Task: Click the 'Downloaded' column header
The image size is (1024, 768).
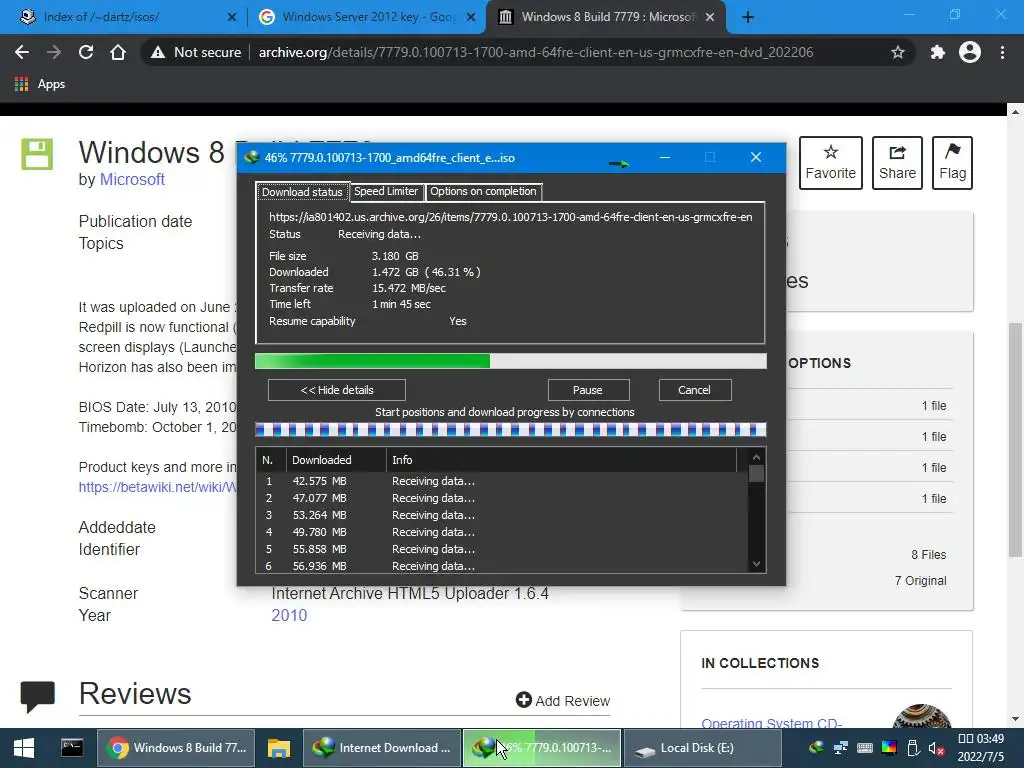Action: pyautogui.click(x=336, y=460)
